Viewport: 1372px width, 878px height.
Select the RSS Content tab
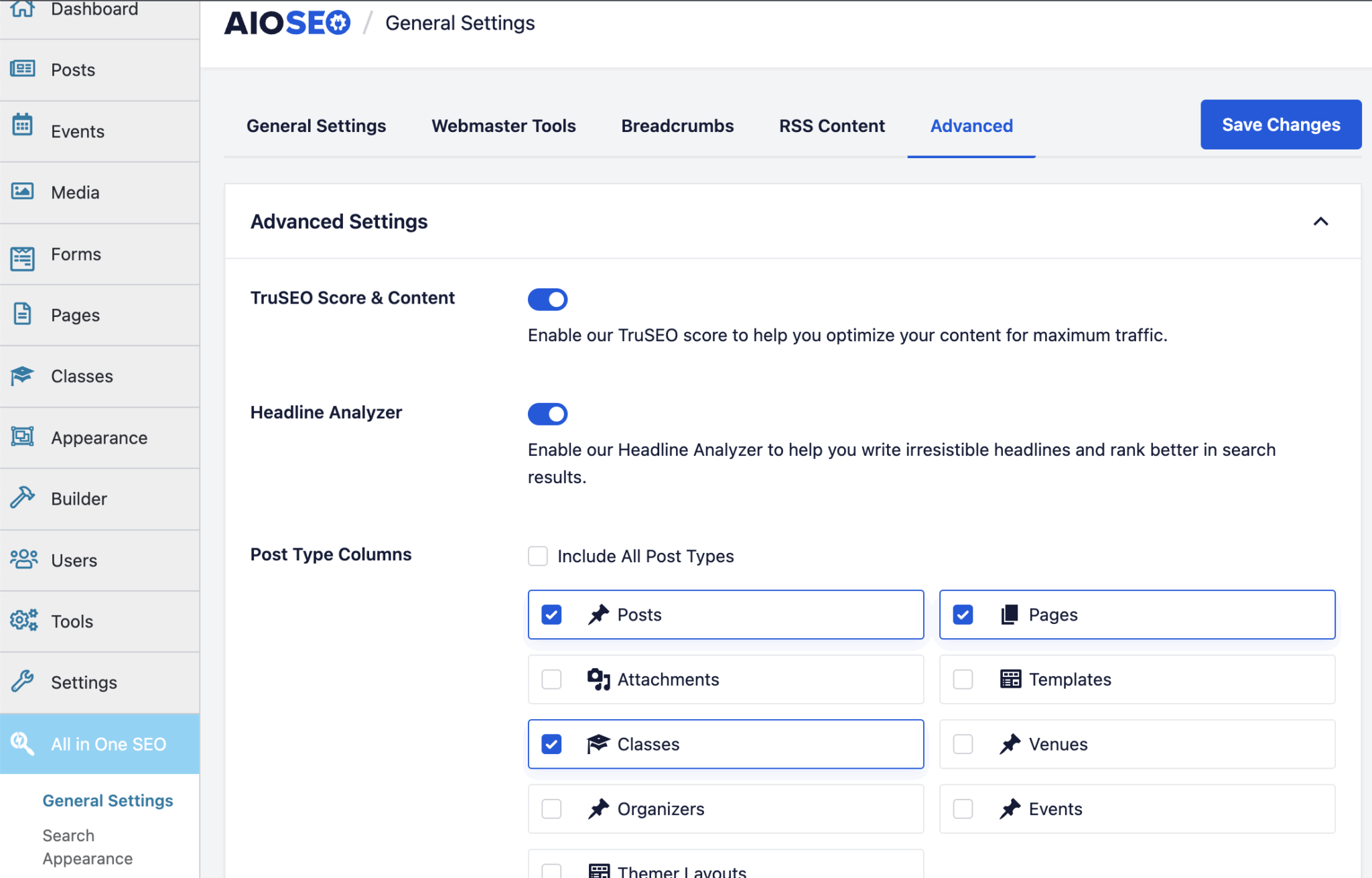831,126
